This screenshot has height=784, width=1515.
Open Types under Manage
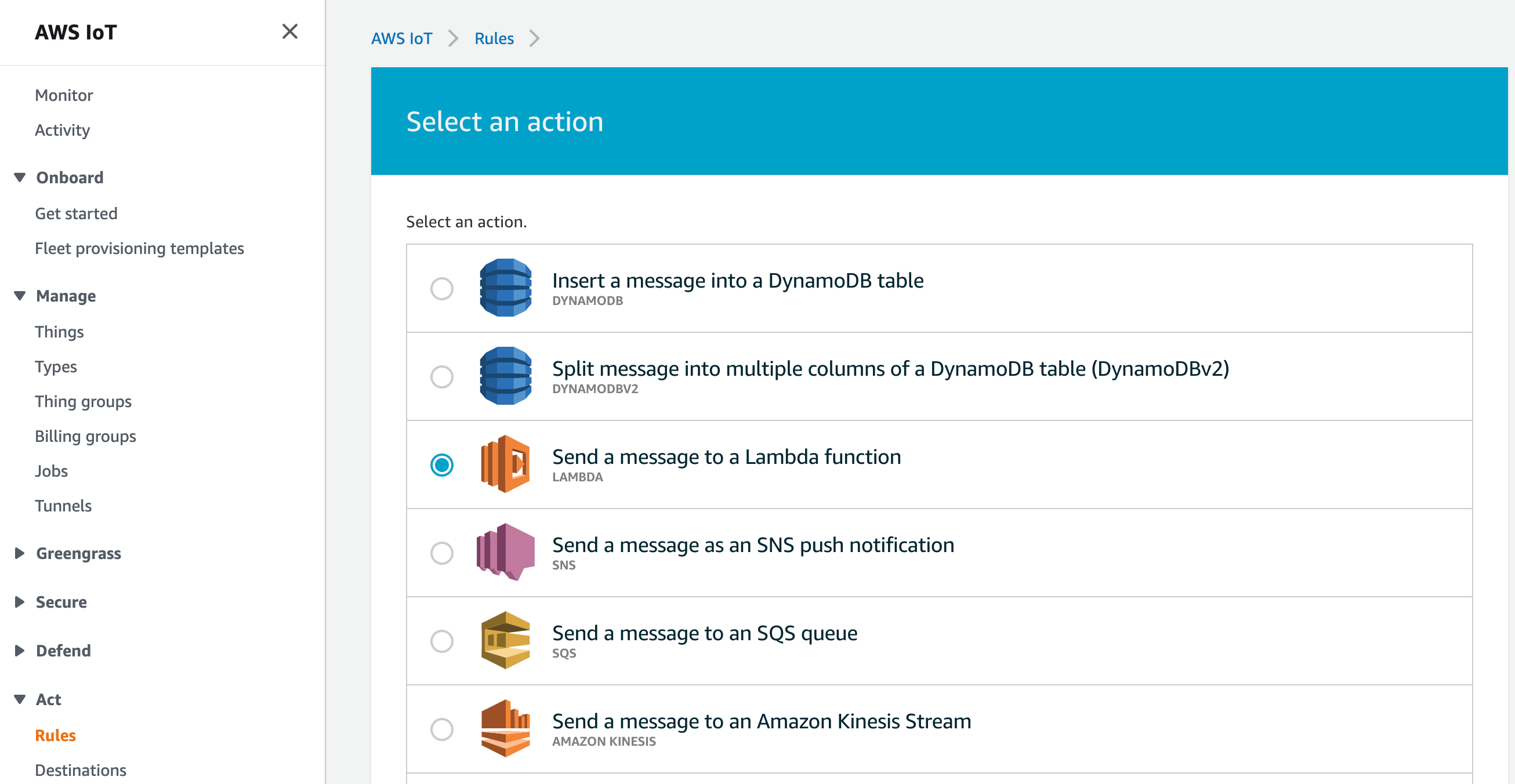(56, 366)
